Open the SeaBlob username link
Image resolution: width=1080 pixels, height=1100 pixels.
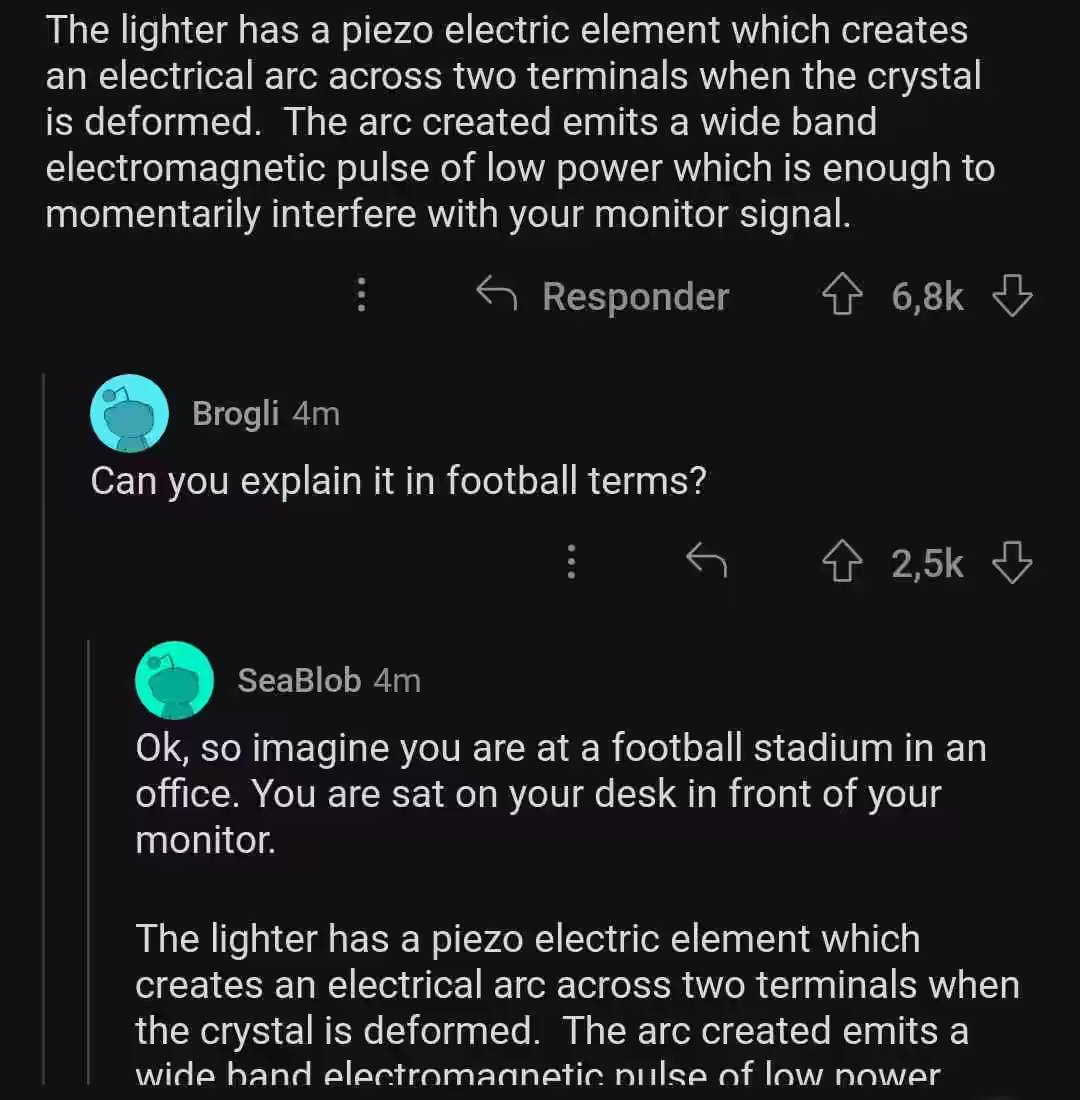tap(300, 680)
